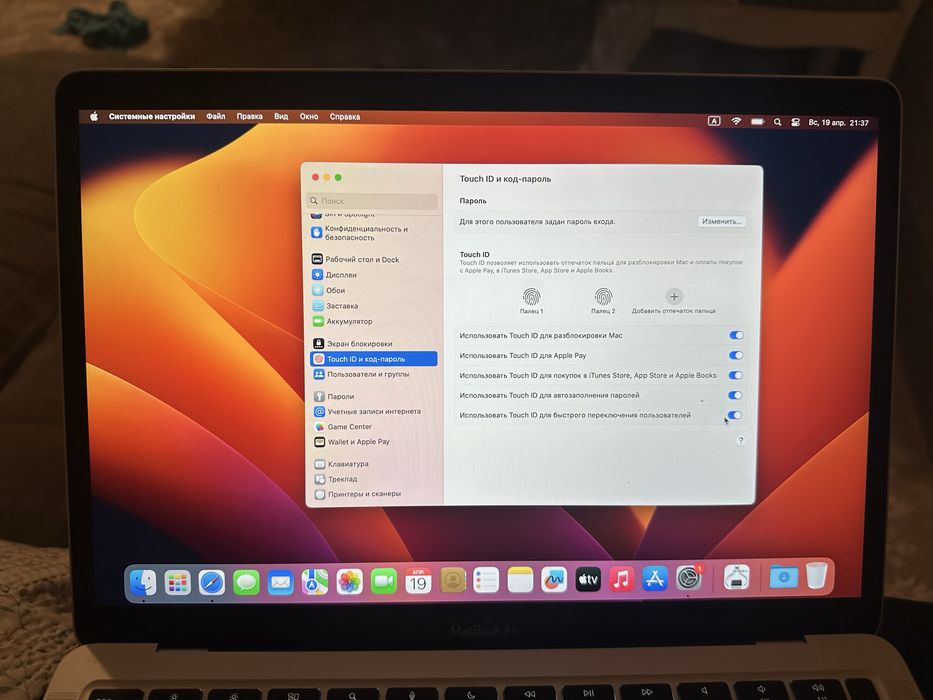Click the date and time in menu bar
Viewport: 933px width, 700px height.
[x=838, y=123]
